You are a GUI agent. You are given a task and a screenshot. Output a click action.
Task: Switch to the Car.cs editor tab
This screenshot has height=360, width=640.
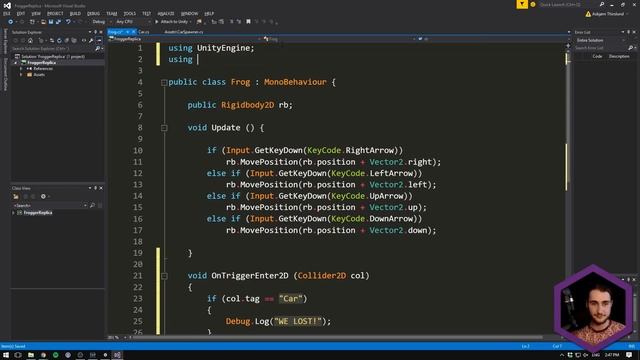tap(144, 32)
